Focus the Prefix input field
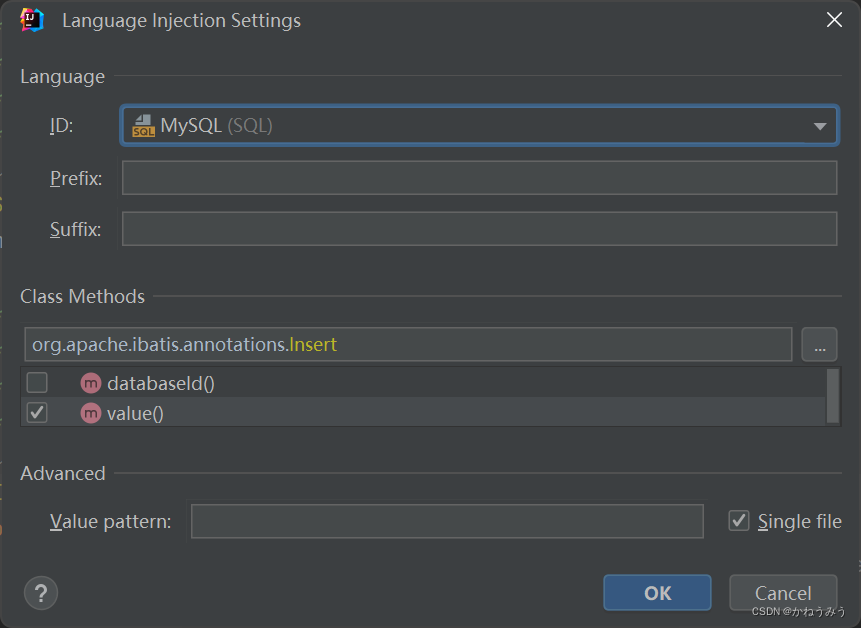 [x=479, y=178]
